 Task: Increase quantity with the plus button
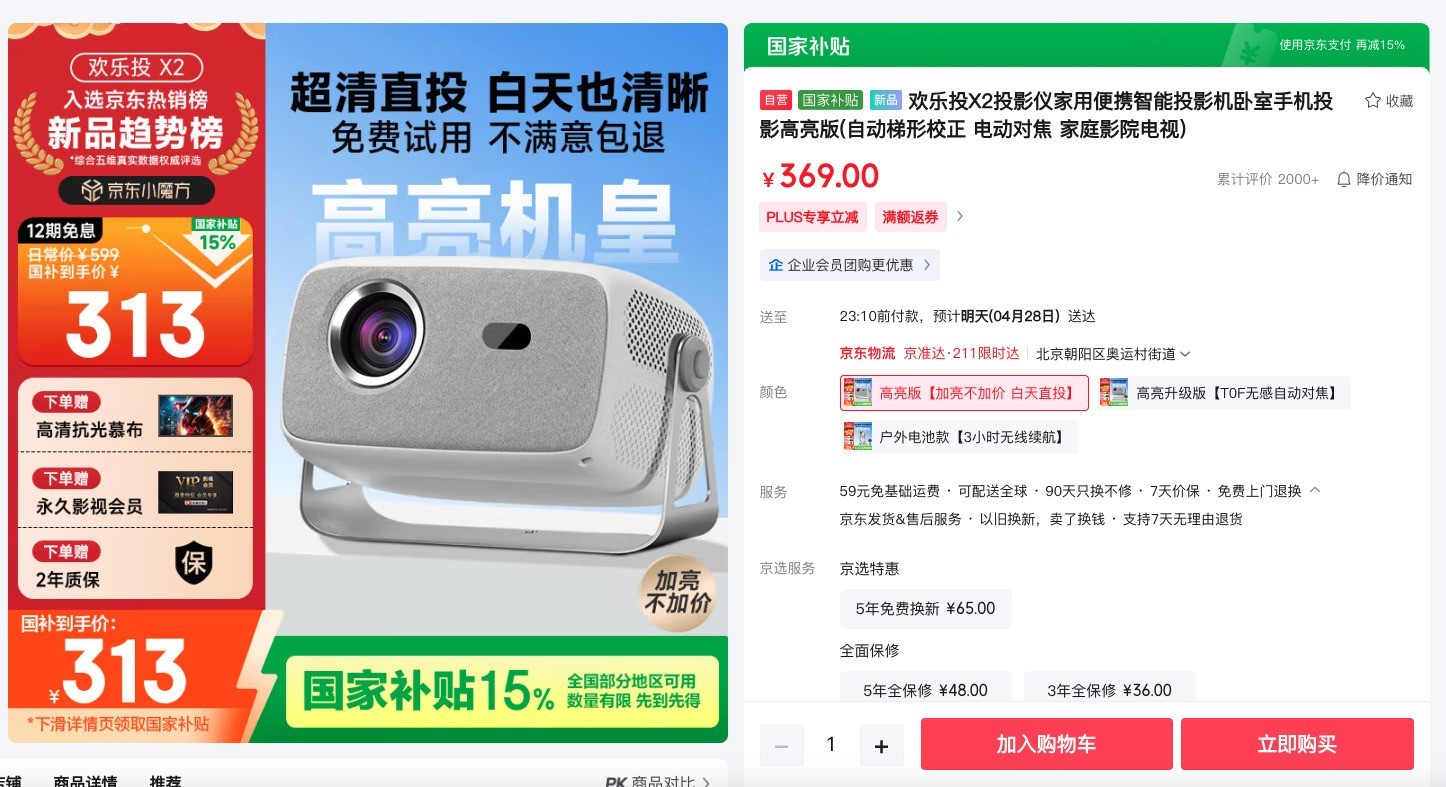(881, 746)
